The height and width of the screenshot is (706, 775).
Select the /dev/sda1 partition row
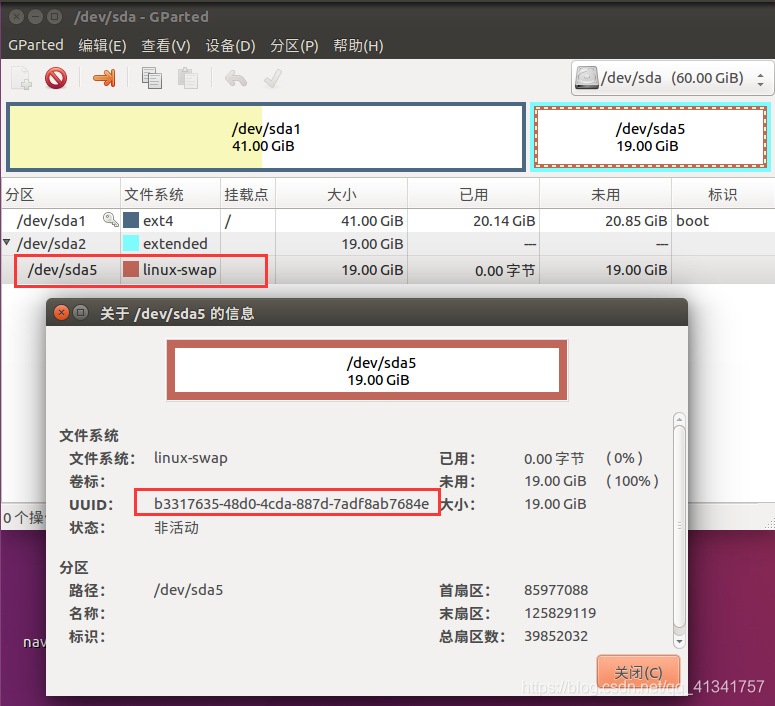tap(388, 221)
